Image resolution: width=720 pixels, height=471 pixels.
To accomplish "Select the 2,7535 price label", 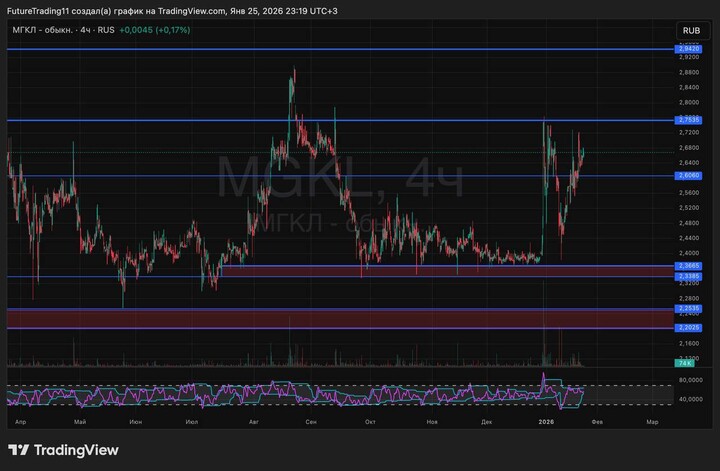I will (688, 120).
